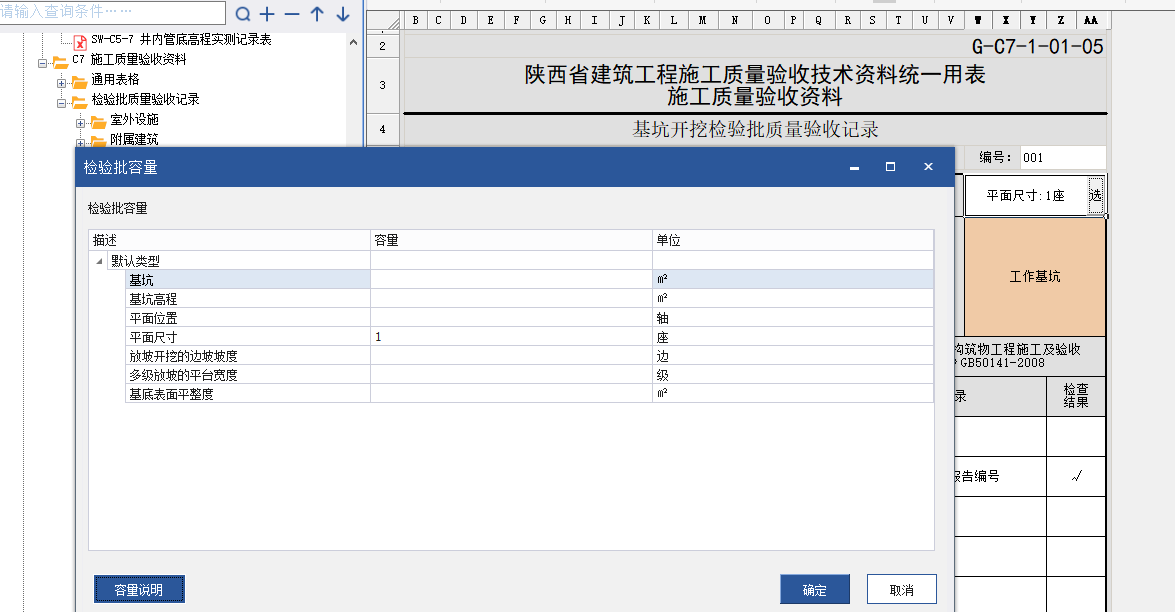
Task: Click the capacity cell for 基坑
Action: coord(511,279)
